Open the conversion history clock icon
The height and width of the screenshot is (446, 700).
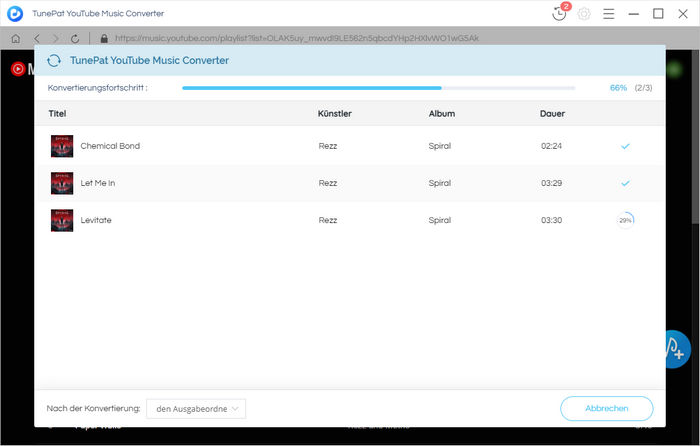pos(559,13)
